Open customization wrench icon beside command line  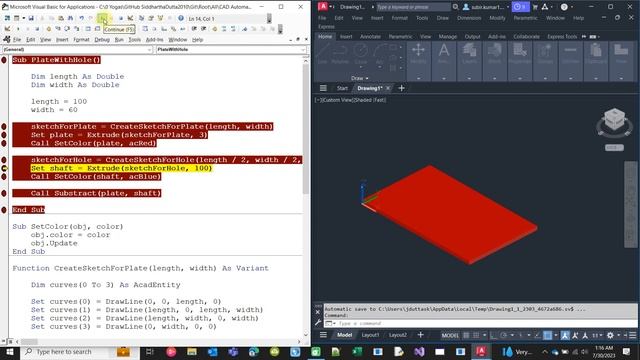[x=318, y=323]
